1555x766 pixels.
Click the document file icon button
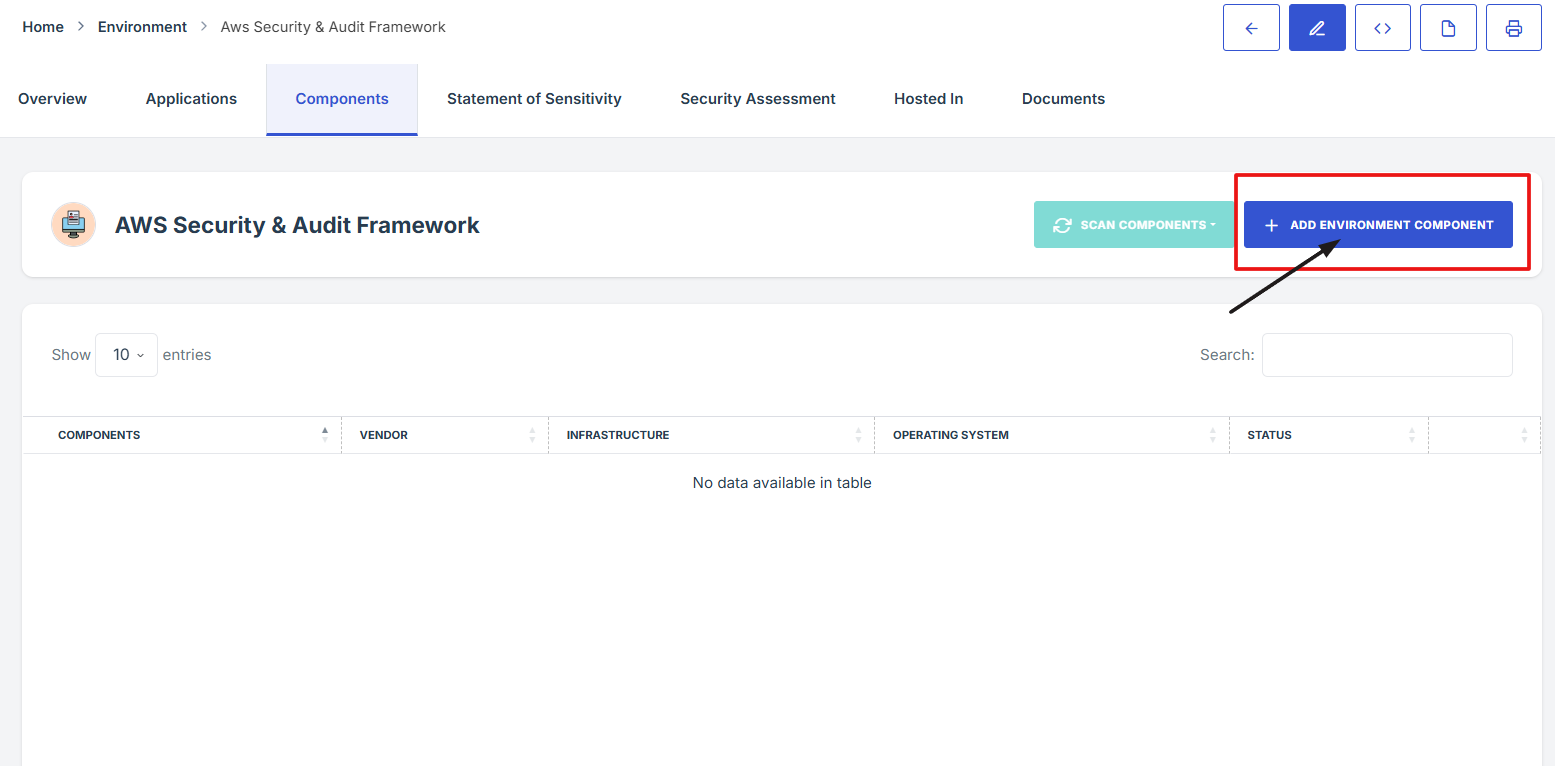pos(1448,28)
